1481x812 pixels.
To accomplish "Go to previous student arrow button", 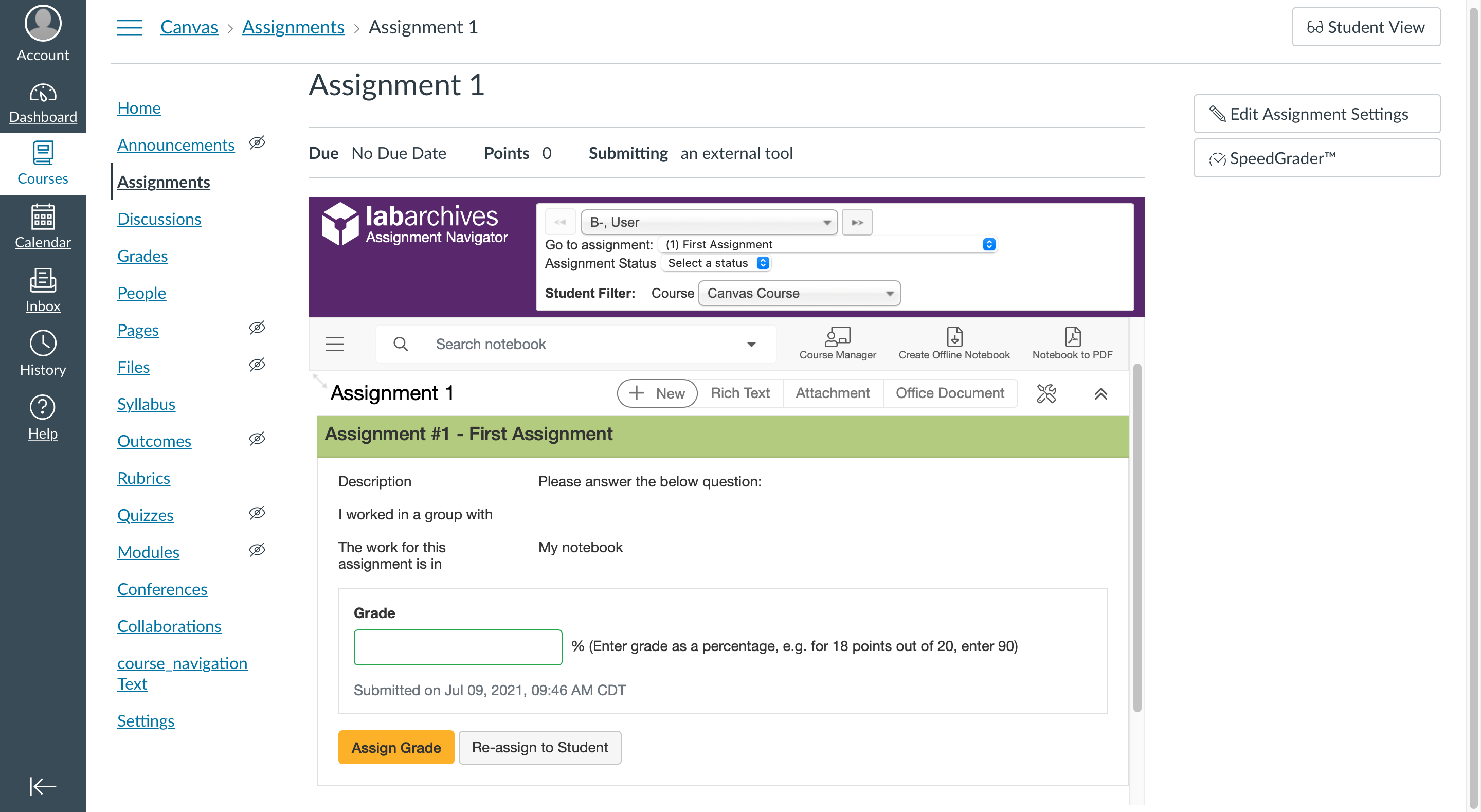I will click(560, 222).
